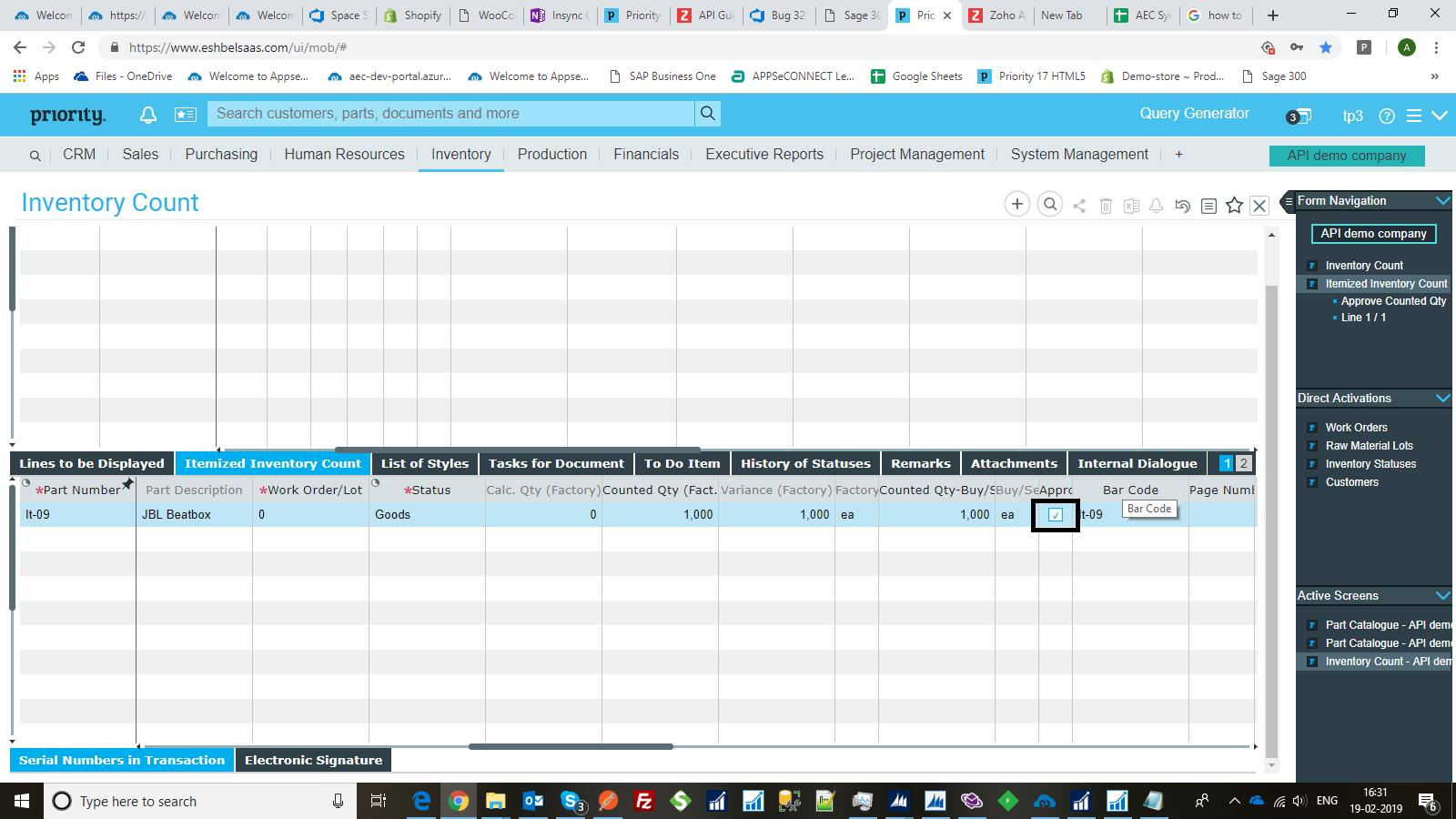Switch to the History of Statuses tab

pos(805,463)
